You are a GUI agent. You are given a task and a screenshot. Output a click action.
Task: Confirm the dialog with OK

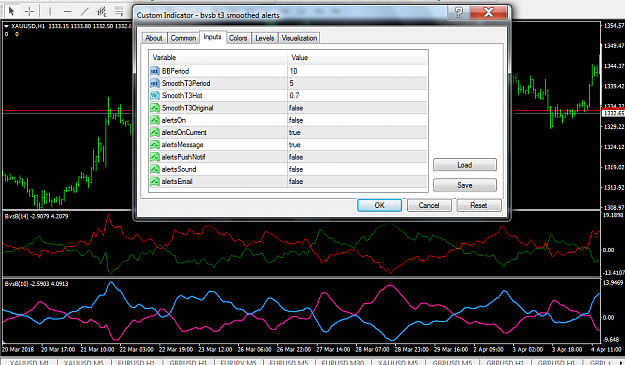[379, 205]
